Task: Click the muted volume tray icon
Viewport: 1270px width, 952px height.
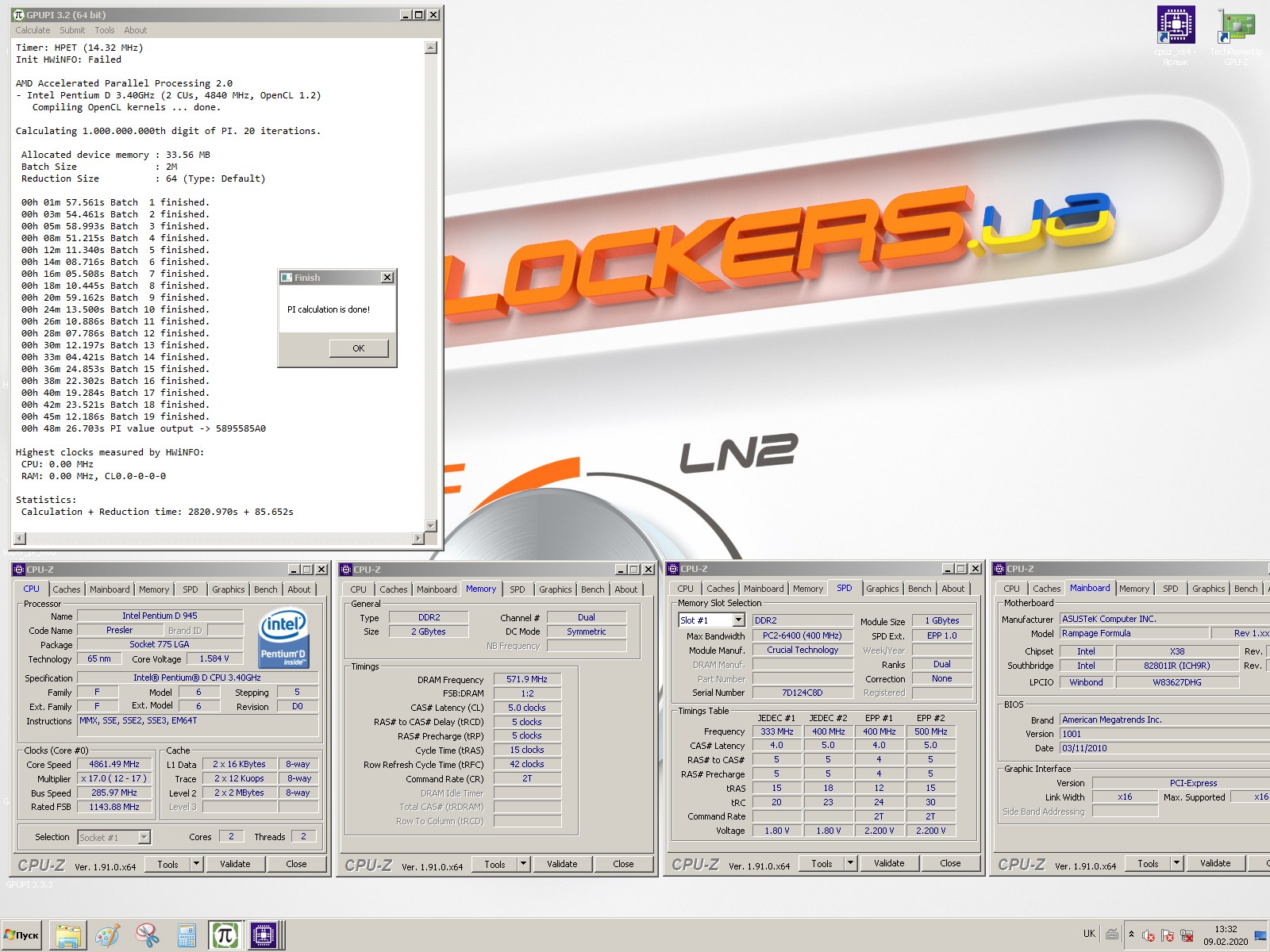Action: tap(1148, 935)
